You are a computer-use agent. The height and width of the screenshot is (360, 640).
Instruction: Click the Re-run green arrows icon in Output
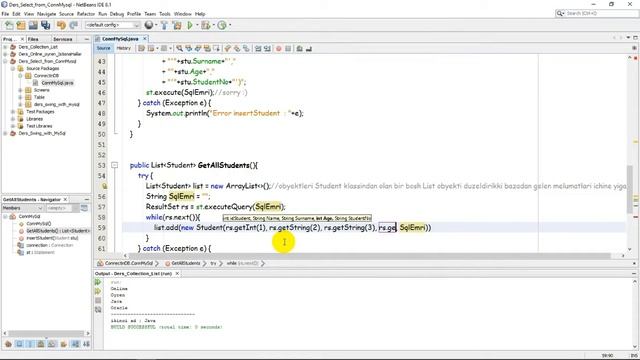(x=98, y=282)
